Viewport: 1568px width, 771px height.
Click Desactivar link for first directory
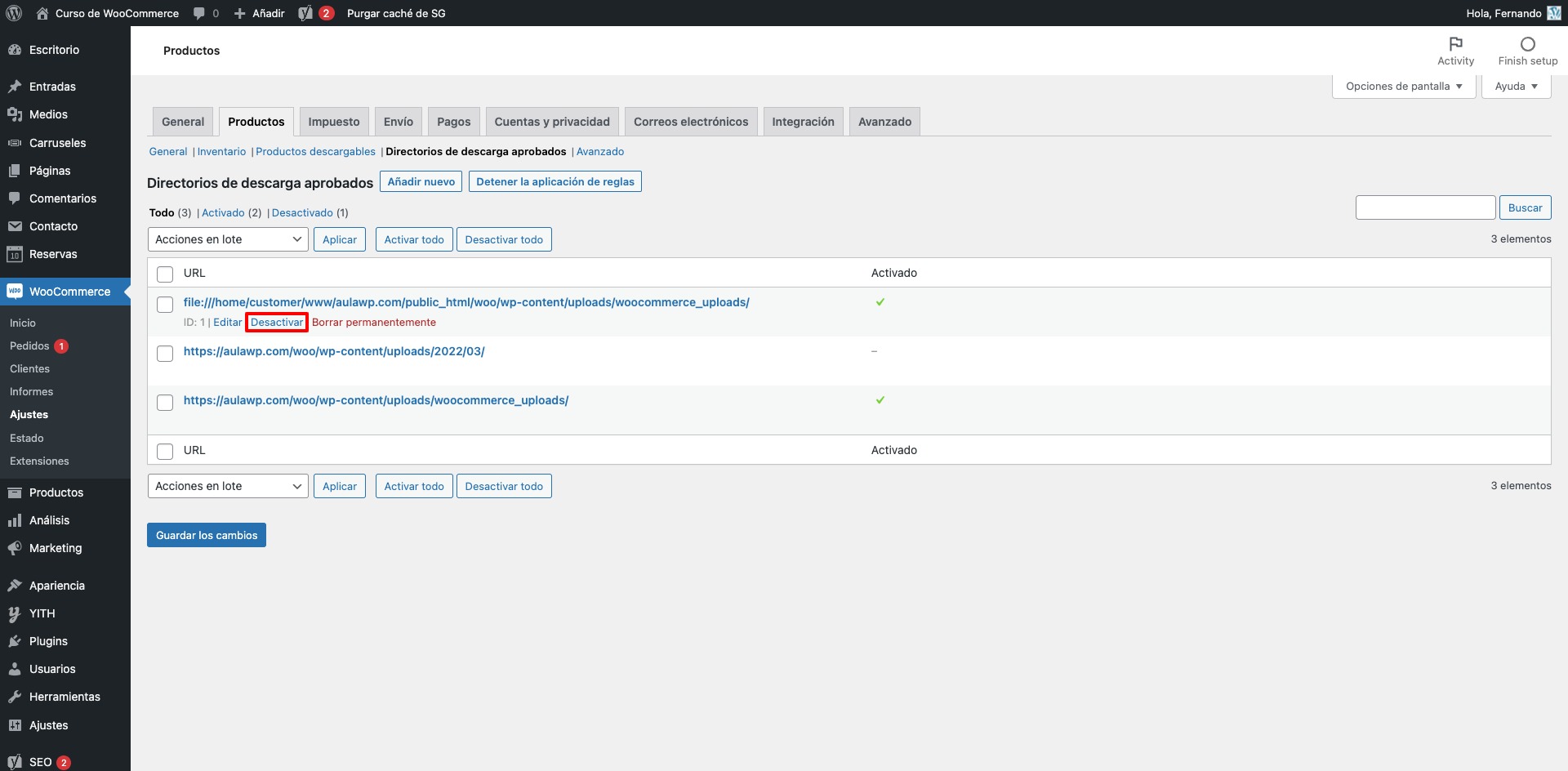(277, 323)
